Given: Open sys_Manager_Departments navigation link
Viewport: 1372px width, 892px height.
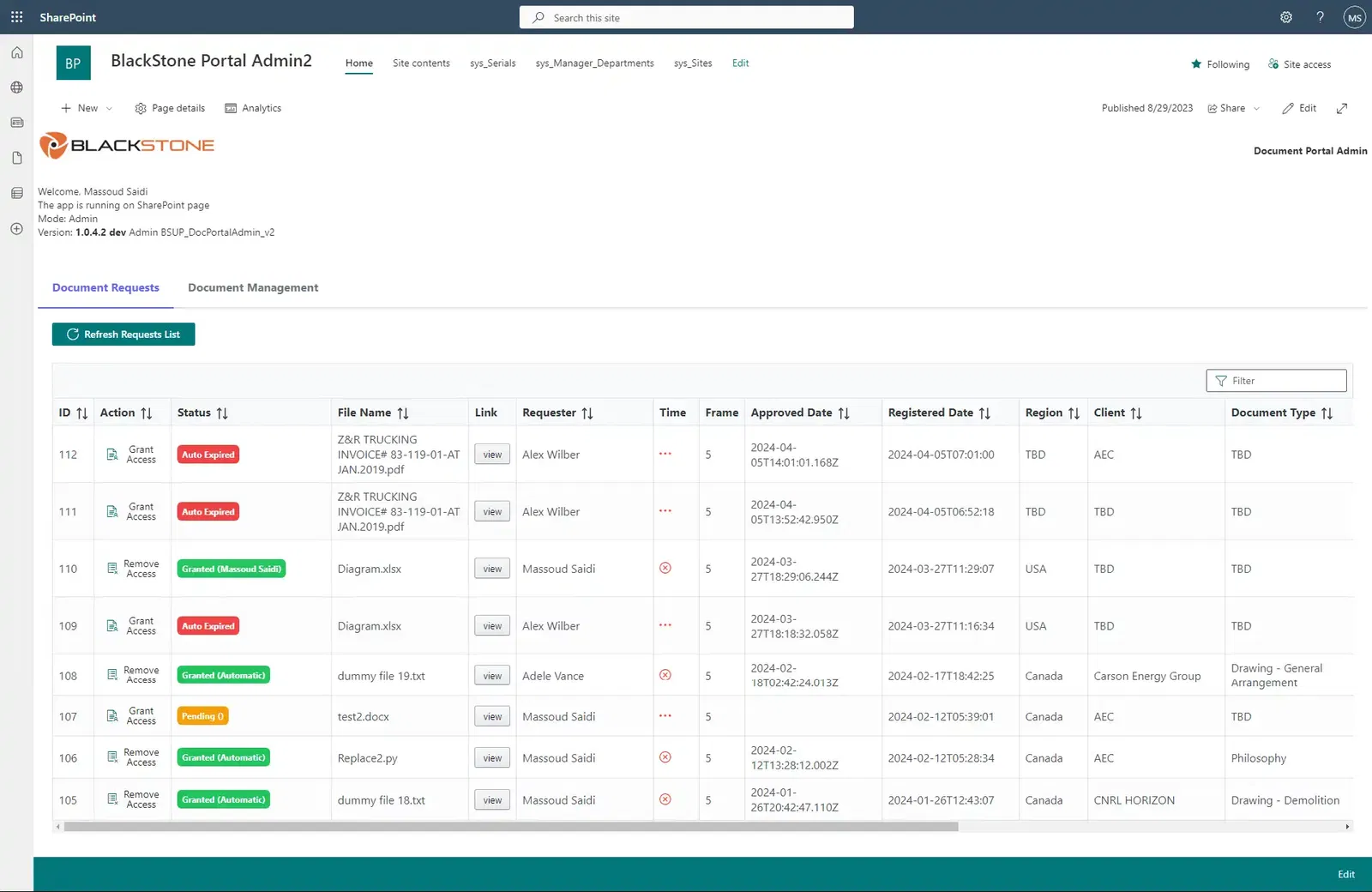Looking at the screenshot, I should [595, 63].
